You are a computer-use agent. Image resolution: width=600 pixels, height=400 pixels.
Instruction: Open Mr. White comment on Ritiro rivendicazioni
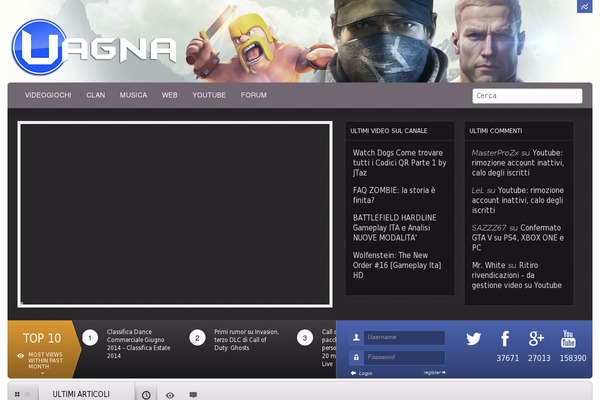point(517,275)
